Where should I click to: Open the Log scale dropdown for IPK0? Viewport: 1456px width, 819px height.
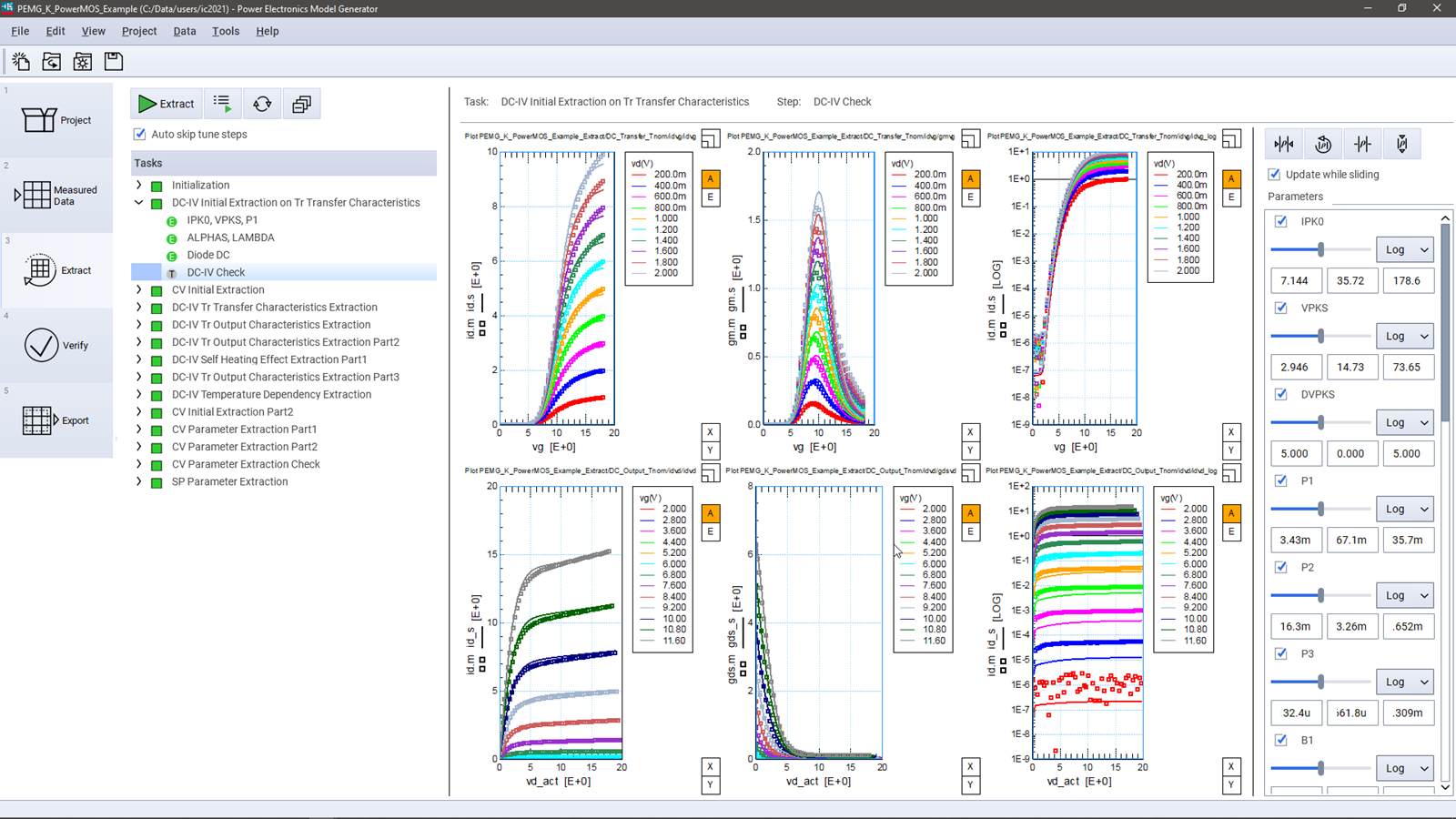1404,249
